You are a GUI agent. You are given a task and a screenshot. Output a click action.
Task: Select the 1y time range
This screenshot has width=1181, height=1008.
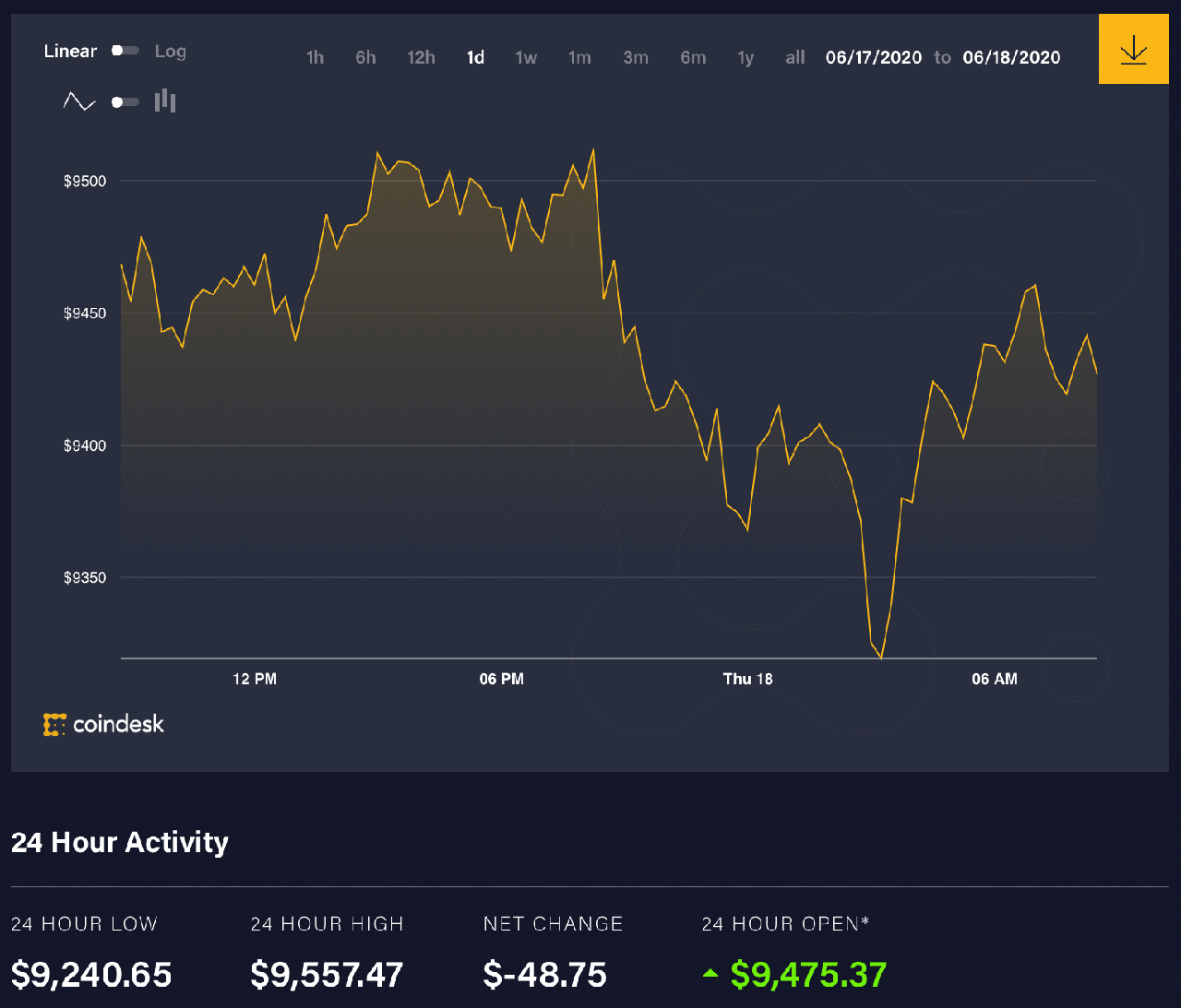(x=746, y=58)
